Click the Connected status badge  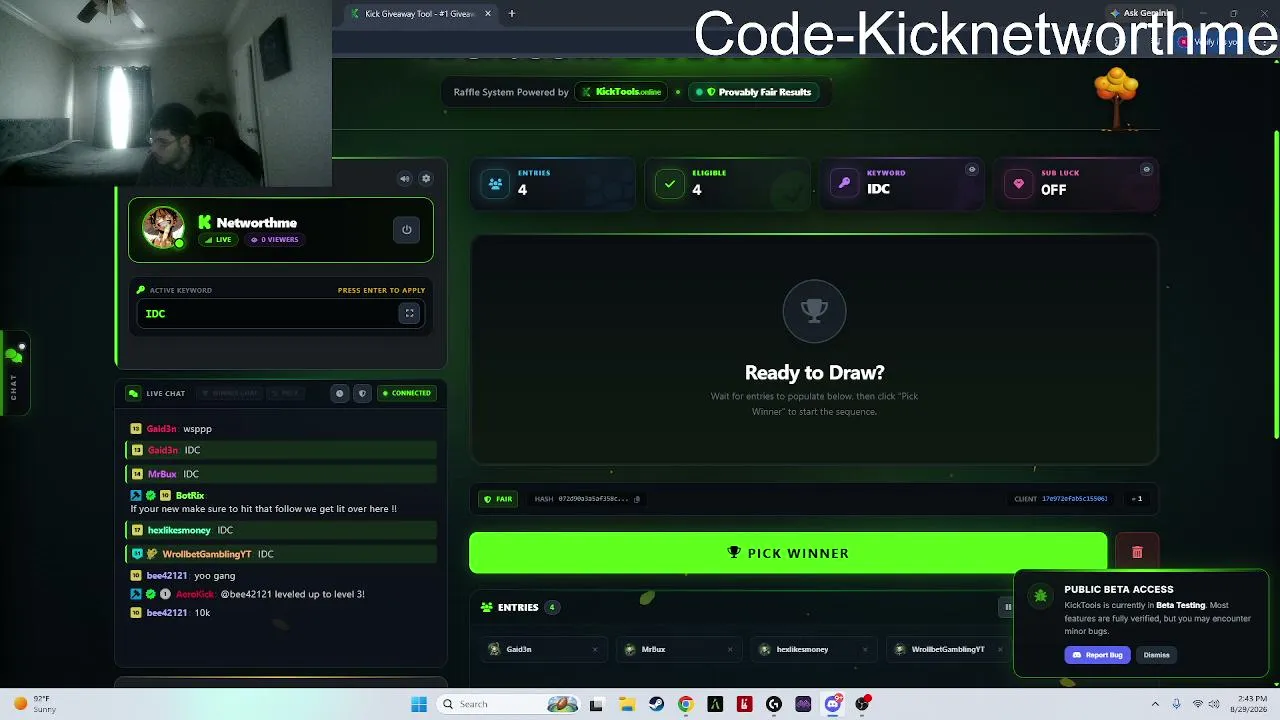pos(406,393)
